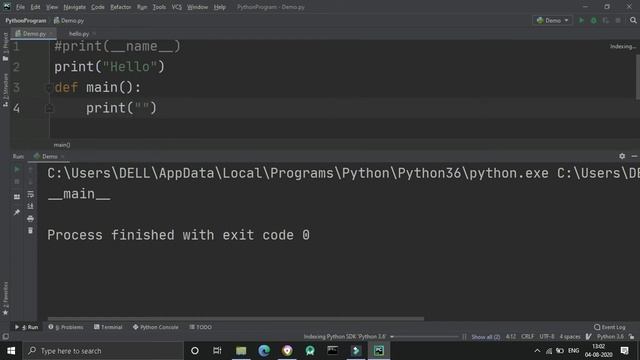The image size is (640, 360).
Task: Close the hello.py editor tab
Action: click(94, 33)
